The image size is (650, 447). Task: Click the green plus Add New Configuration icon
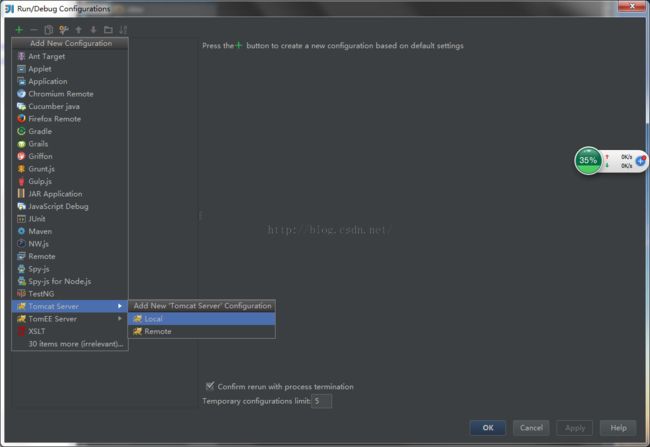(x=19, y=30)
